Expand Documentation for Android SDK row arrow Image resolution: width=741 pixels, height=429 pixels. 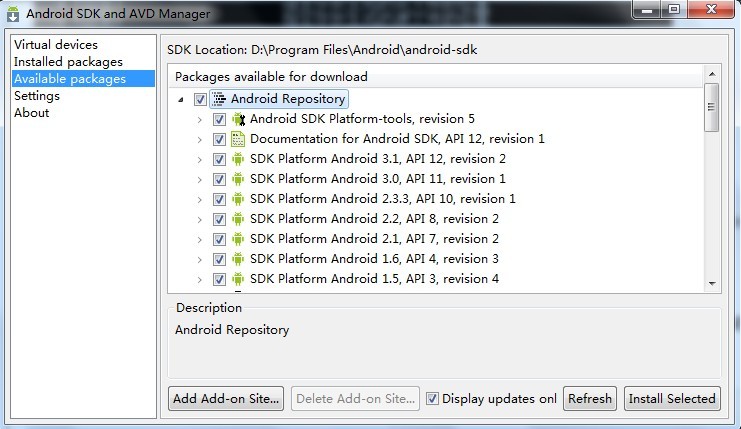point(199,140)
